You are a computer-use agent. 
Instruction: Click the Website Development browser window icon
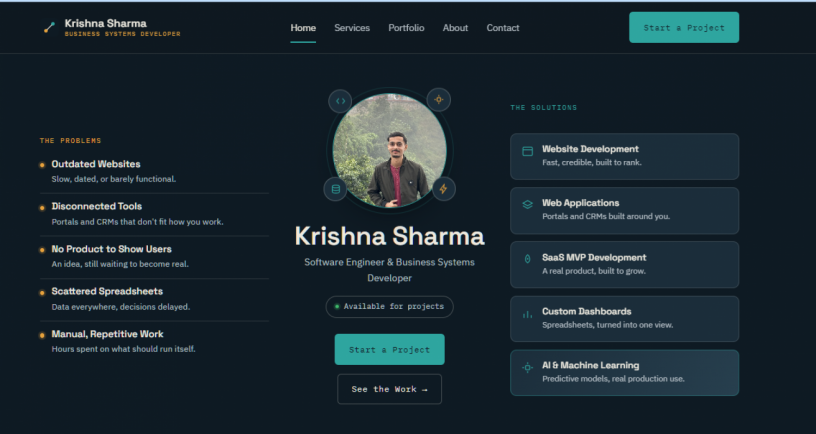coord(527,151)
